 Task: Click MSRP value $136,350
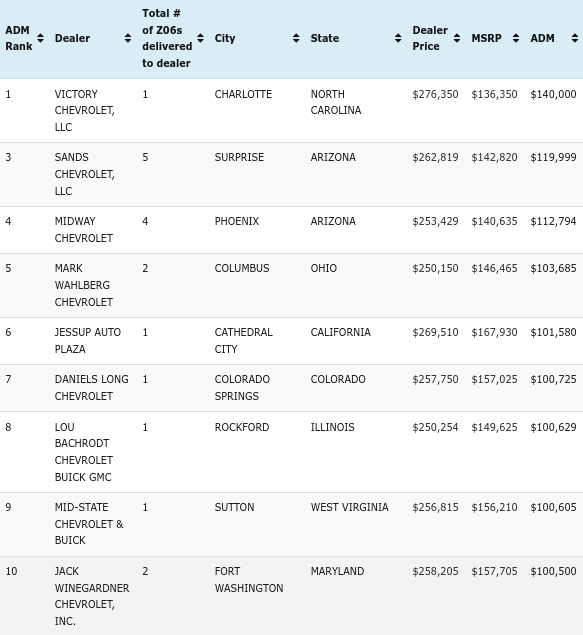pyautogui.click(x=494, y=94)
